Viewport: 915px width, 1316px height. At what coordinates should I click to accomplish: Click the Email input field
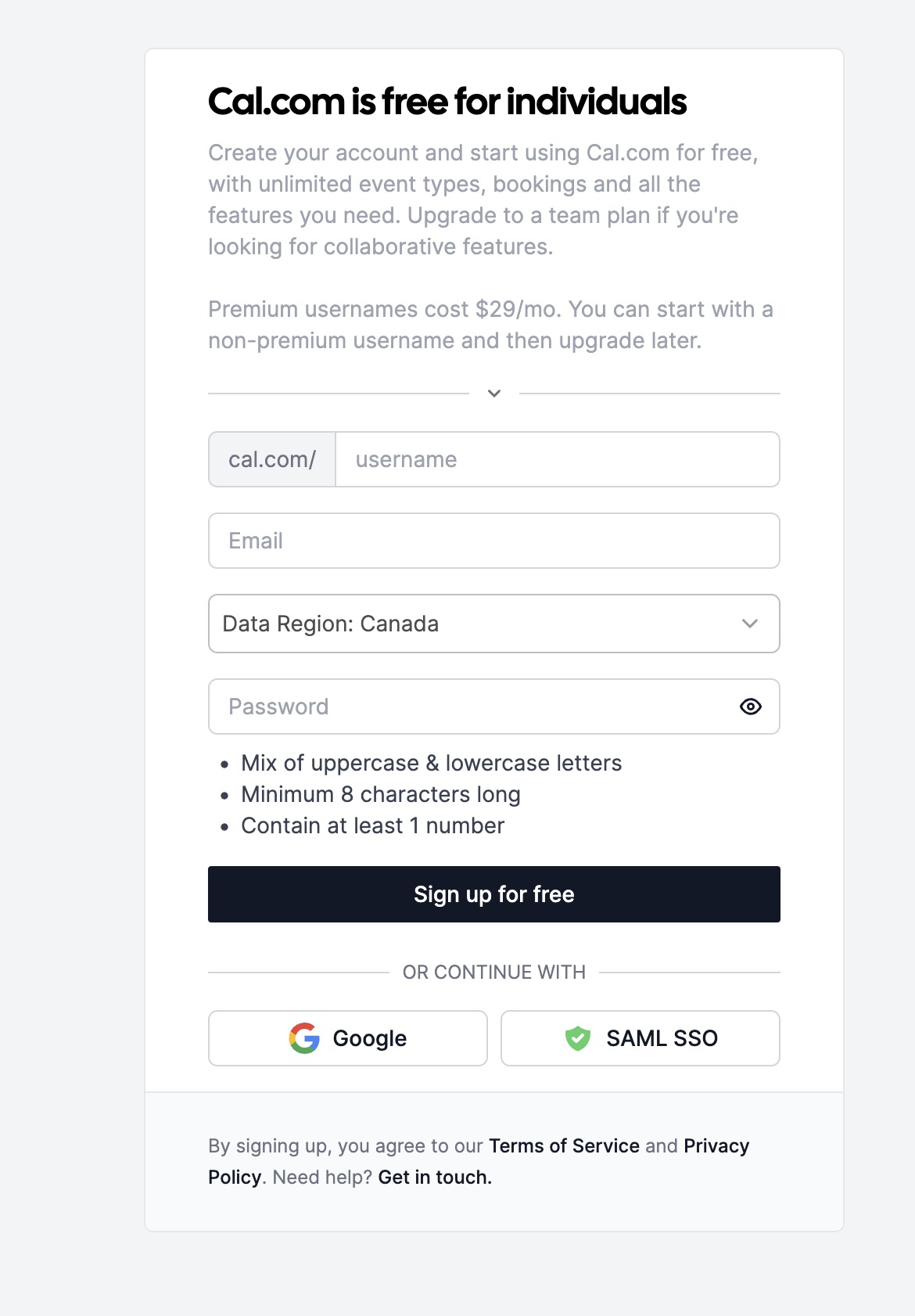493,541
